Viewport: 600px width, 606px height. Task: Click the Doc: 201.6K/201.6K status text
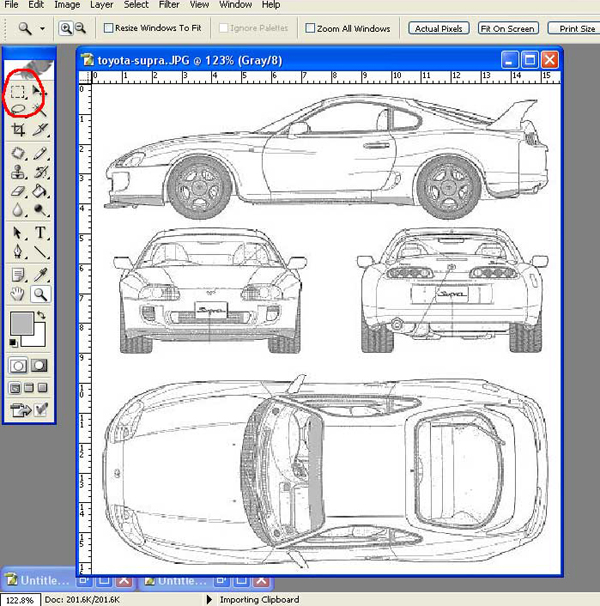click(x=82, y=599)
